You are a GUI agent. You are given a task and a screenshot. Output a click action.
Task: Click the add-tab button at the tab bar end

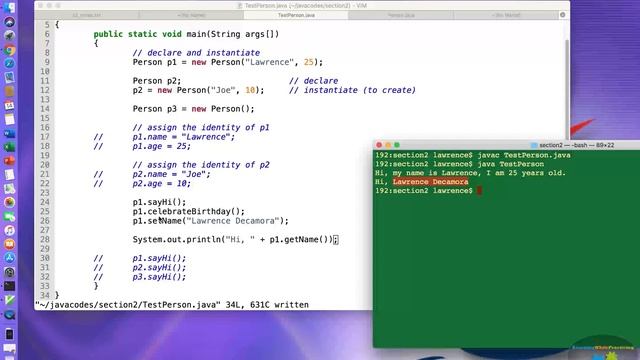[562, 15]
